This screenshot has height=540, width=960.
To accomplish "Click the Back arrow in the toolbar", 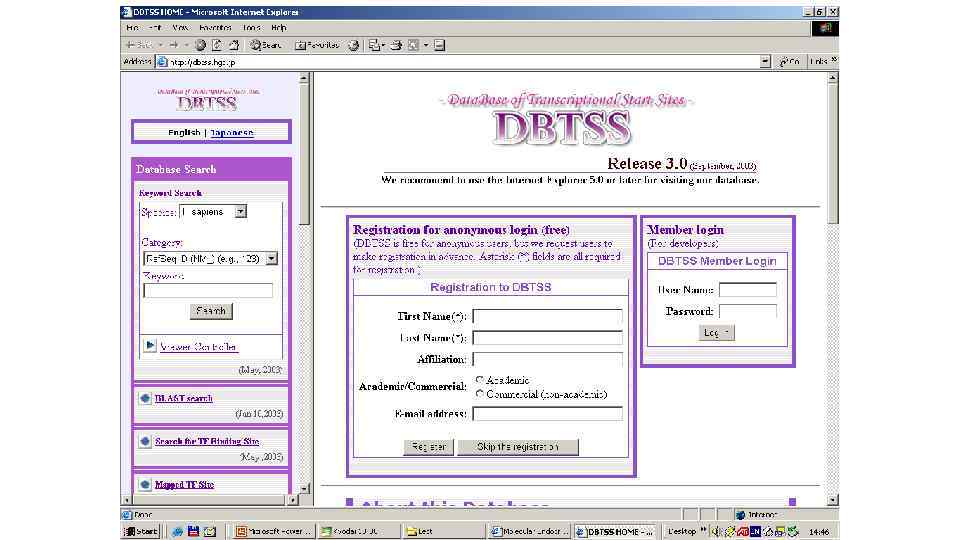I will [139, 45].
